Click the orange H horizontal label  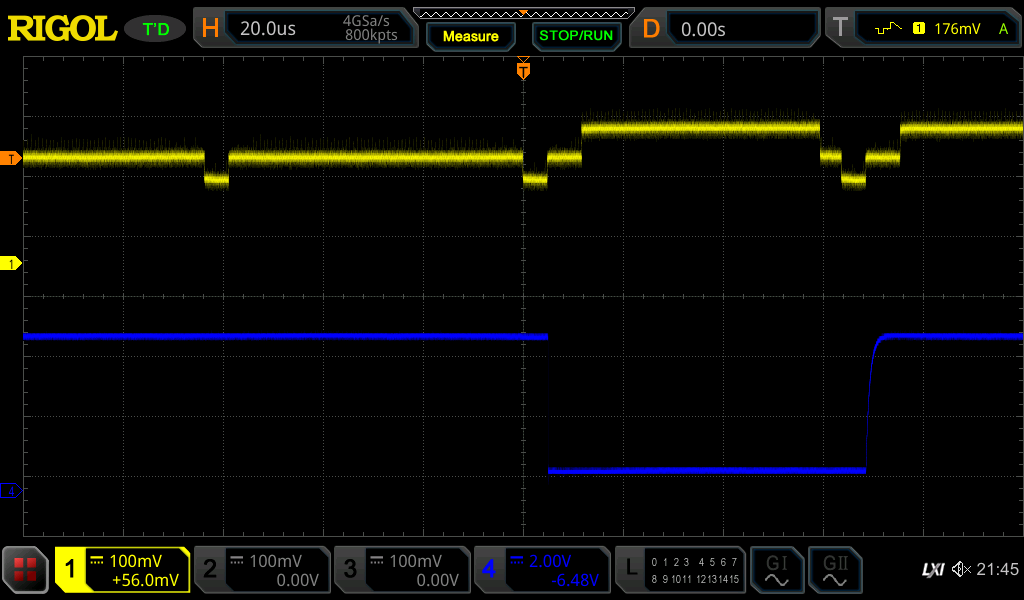[210, 28]
